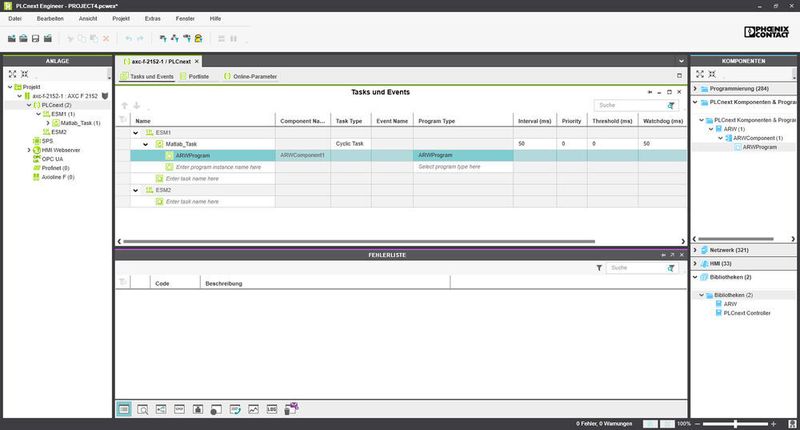
Task: Click expand-all icon in KOMPONENTEN panel
Action: [700, 74]
